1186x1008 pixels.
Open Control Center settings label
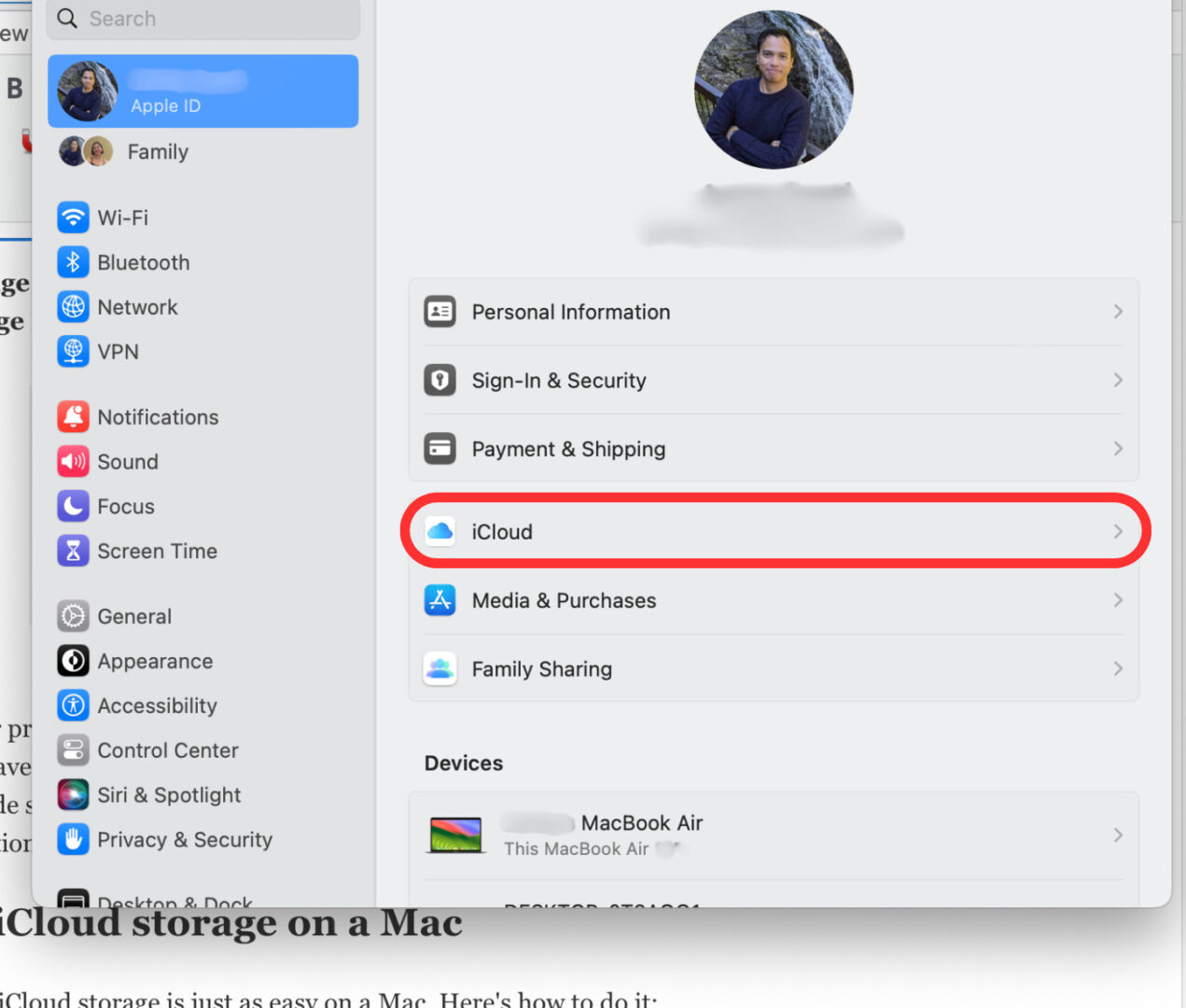pos(168,750)
